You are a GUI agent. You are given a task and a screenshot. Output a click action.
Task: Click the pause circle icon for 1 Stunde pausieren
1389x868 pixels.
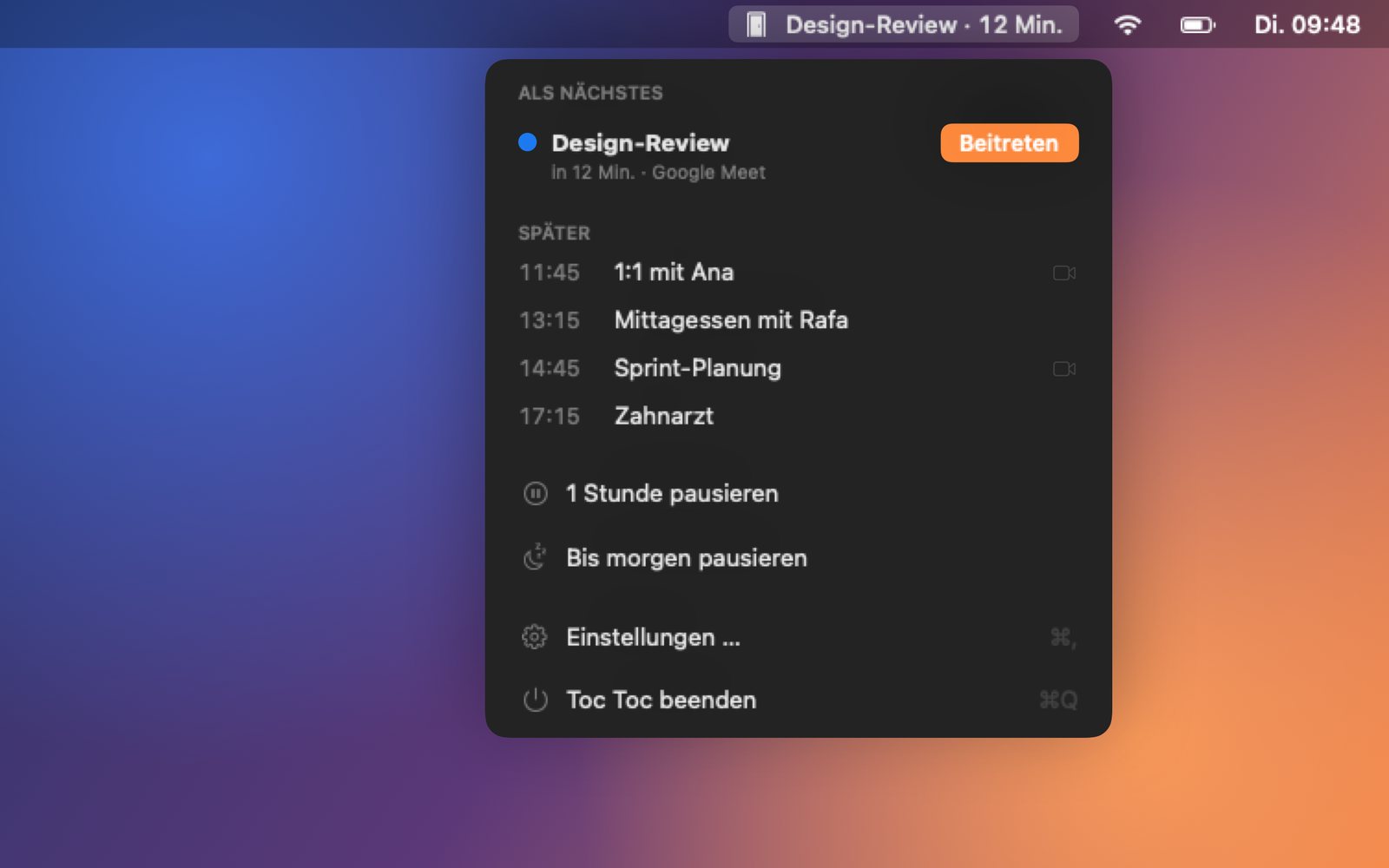tap(536, 494)
